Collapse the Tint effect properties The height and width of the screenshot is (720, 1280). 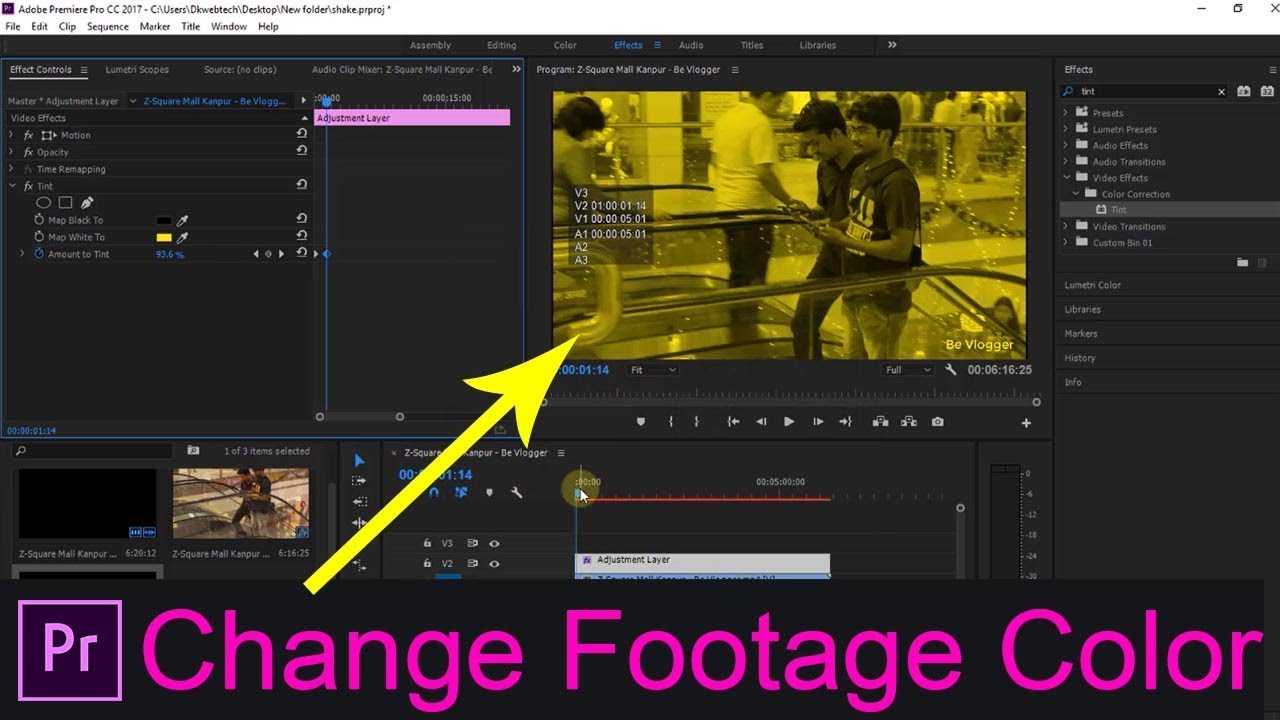(11, 186)
